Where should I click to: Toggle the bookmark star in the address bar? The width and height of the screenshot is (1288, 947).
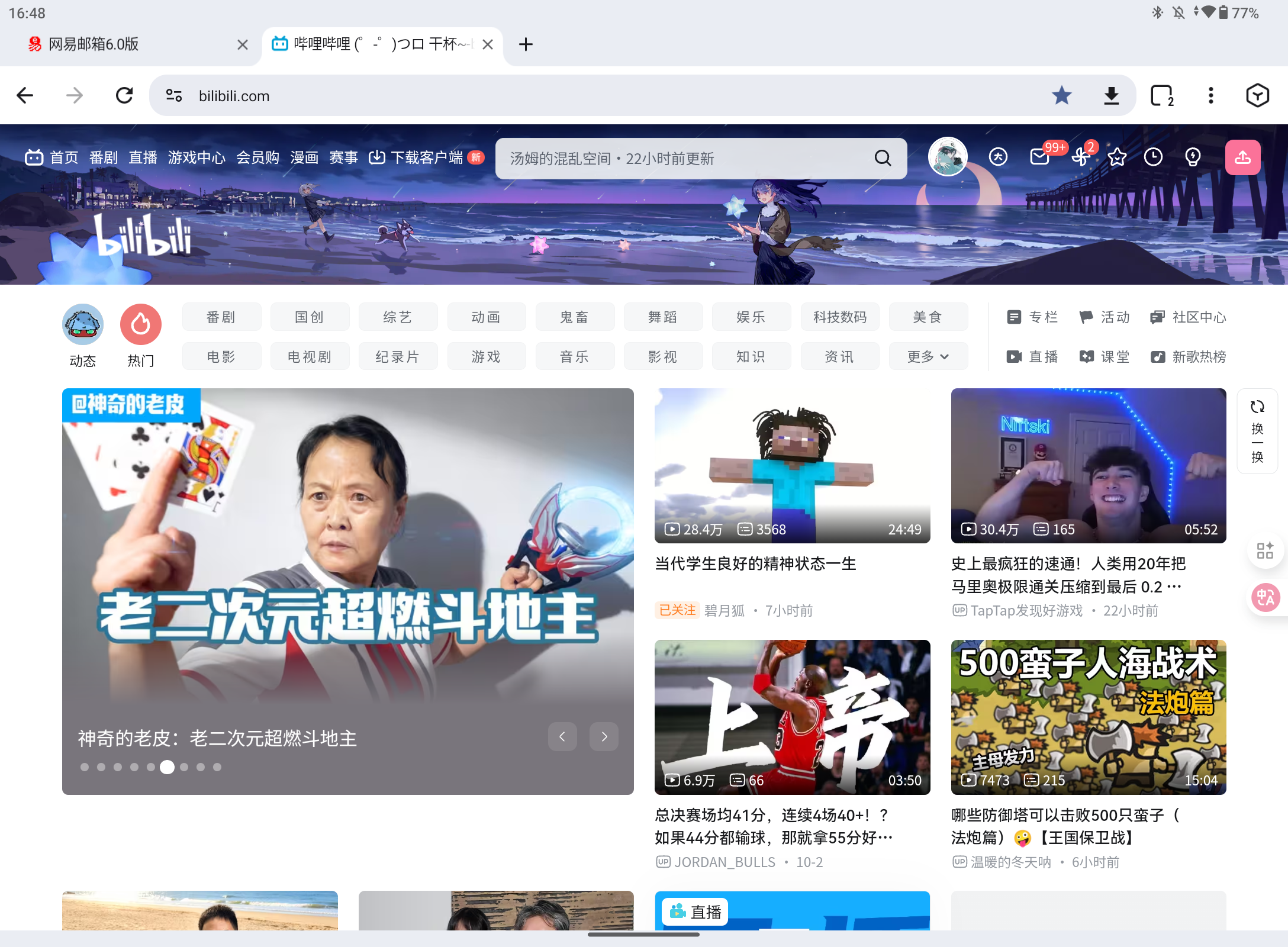[1062, 95]
